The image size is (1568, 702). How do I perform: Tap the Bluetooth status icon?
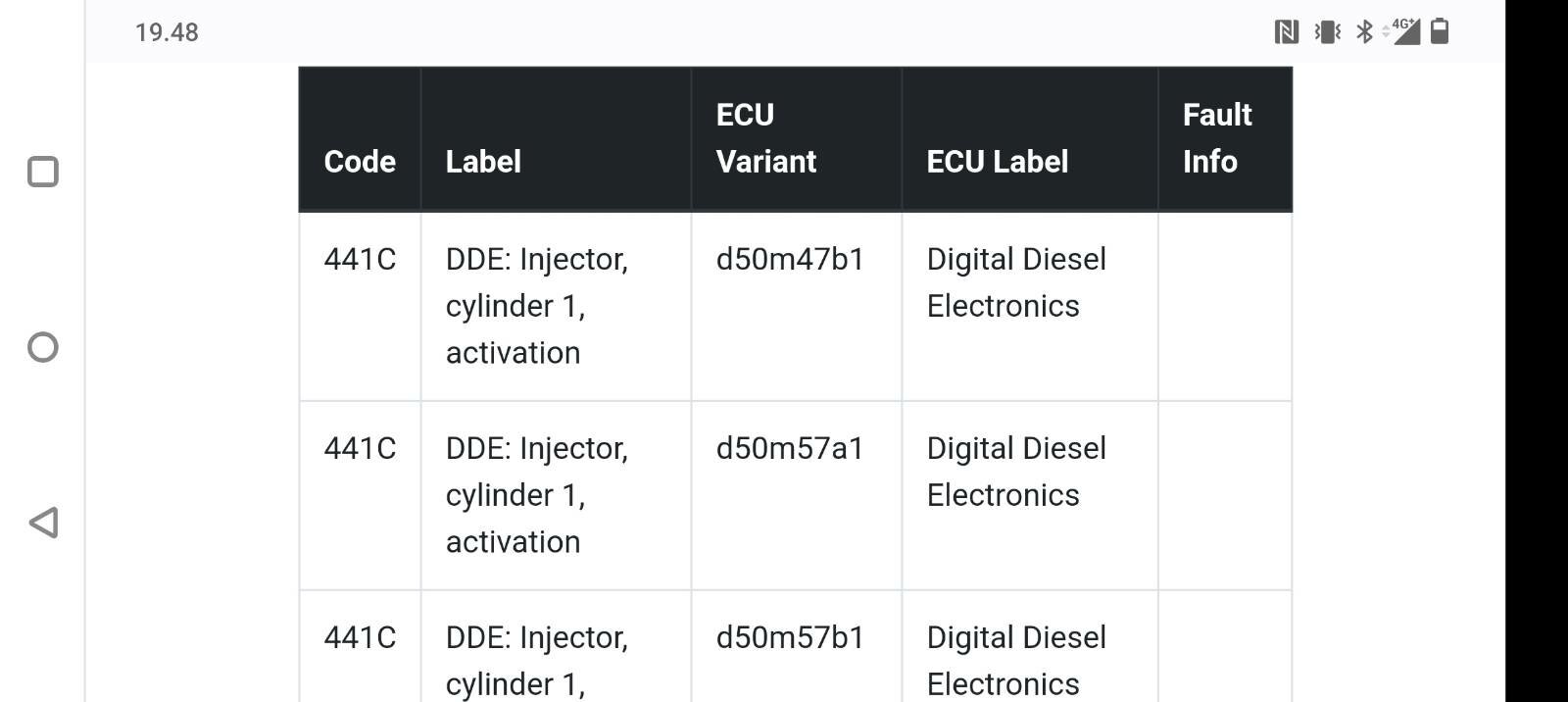(x=1364, y=32)
